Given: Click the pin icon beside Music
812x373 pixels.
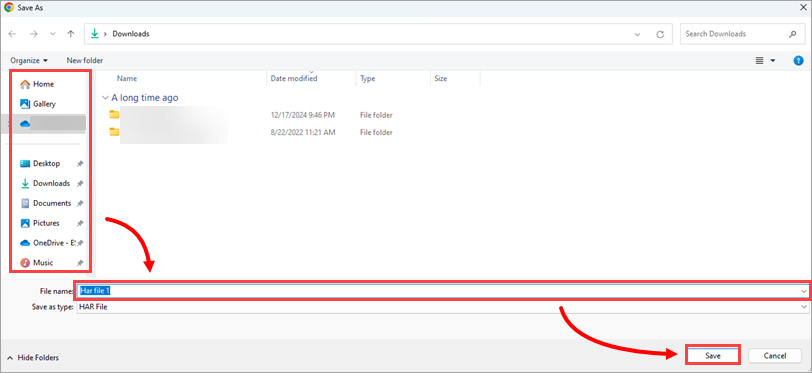Looking at the screenshot, I should 80,263.
